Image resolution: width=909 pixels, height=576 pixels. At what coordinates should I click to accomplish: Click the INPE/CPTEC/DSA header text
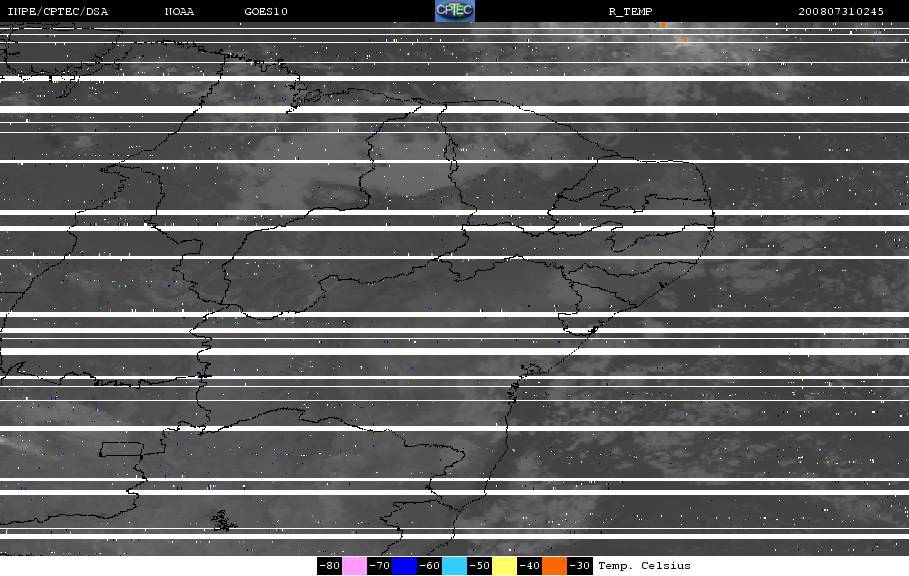57,12
